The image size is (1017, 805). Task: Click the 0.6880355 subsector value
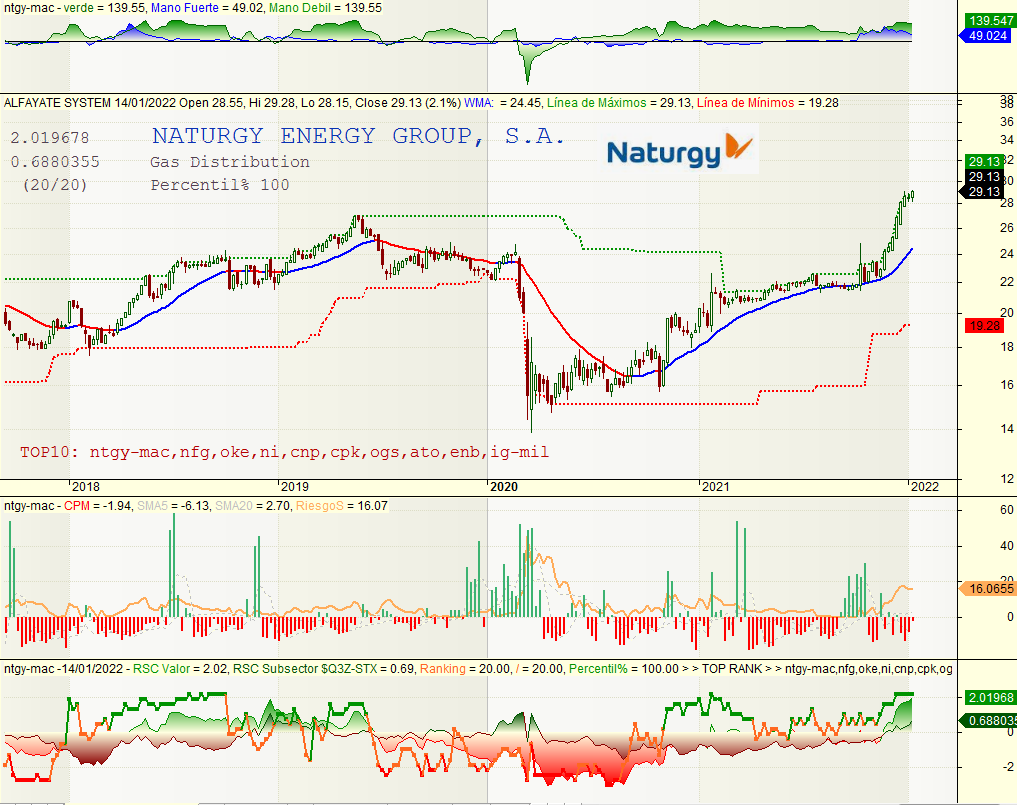55,162
